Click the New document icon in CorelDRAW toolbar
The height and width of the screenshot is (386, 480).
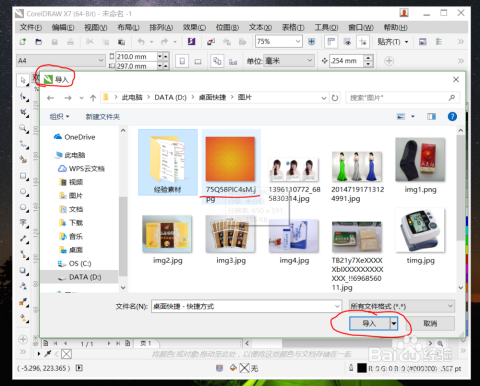click(x=23, y=42)
